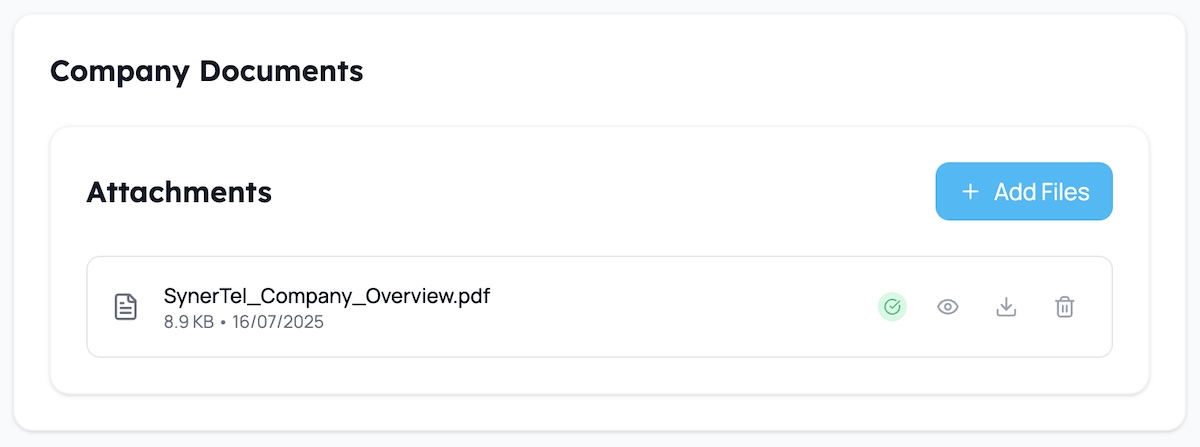Click the Add Files label text
Screen dimensions: 1200x447
point(1041,192)
